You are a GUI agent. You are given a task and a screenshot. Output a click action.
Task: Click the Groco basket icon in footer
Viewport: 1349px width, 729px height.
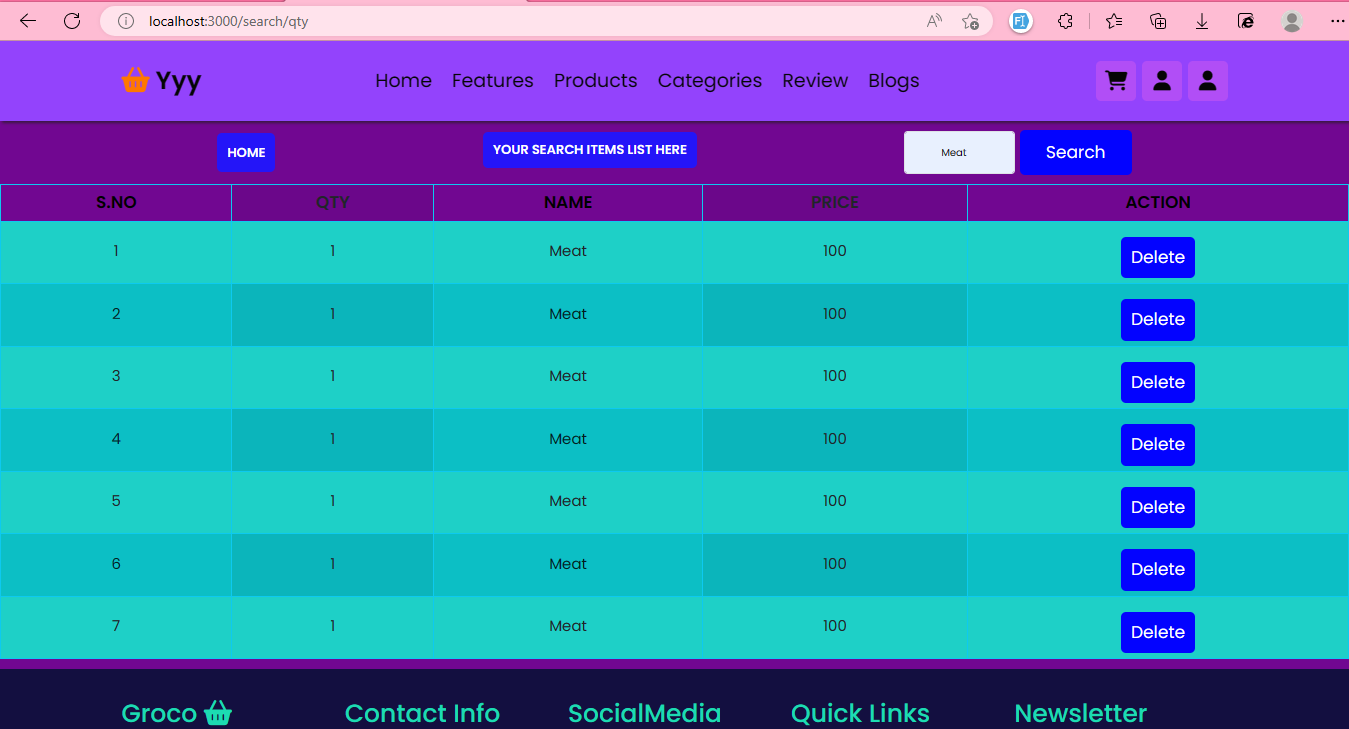click(218, 713)
